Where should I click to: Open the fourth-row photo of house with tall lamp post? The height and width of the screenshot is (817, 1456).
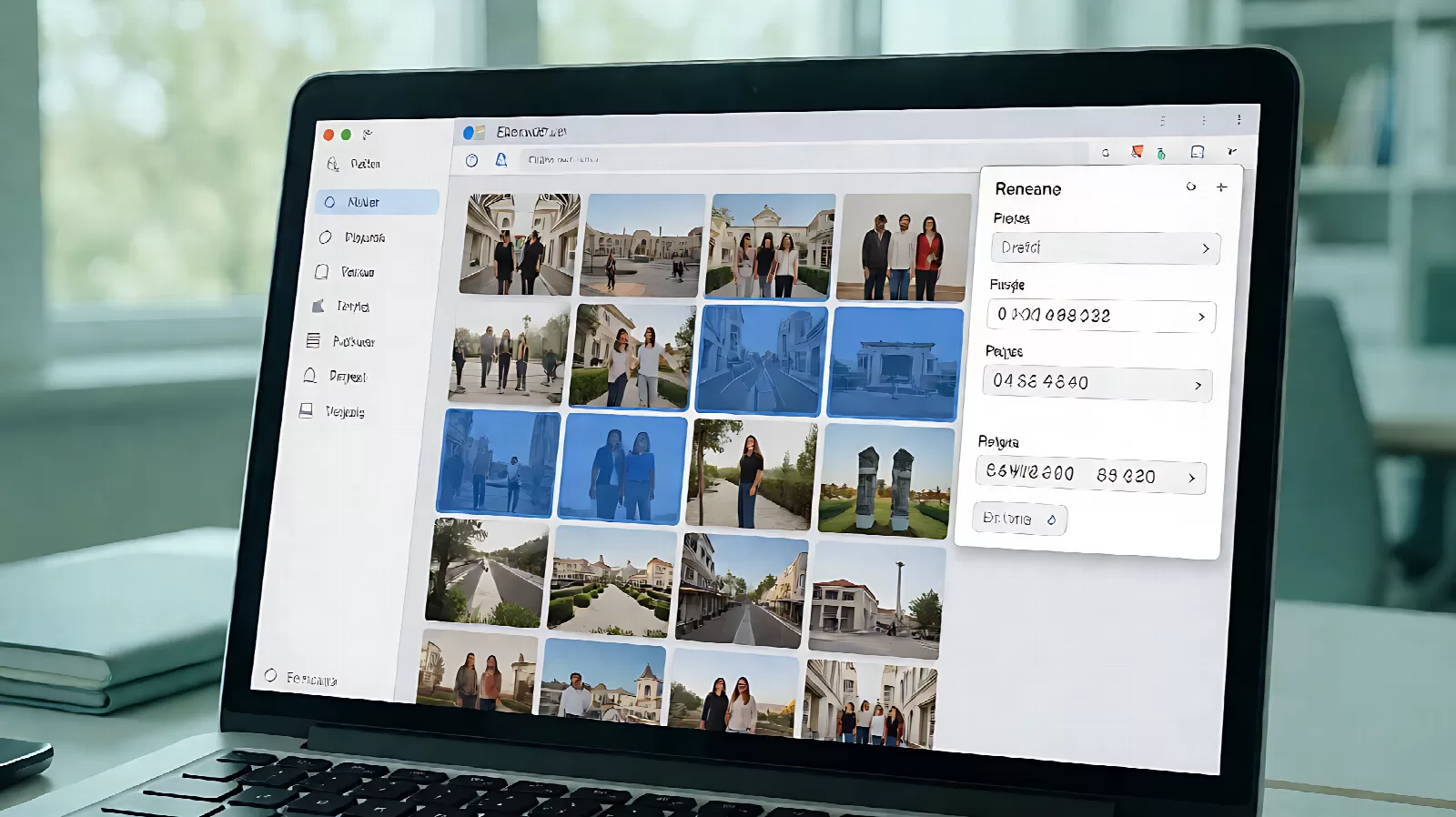(876, 600)
